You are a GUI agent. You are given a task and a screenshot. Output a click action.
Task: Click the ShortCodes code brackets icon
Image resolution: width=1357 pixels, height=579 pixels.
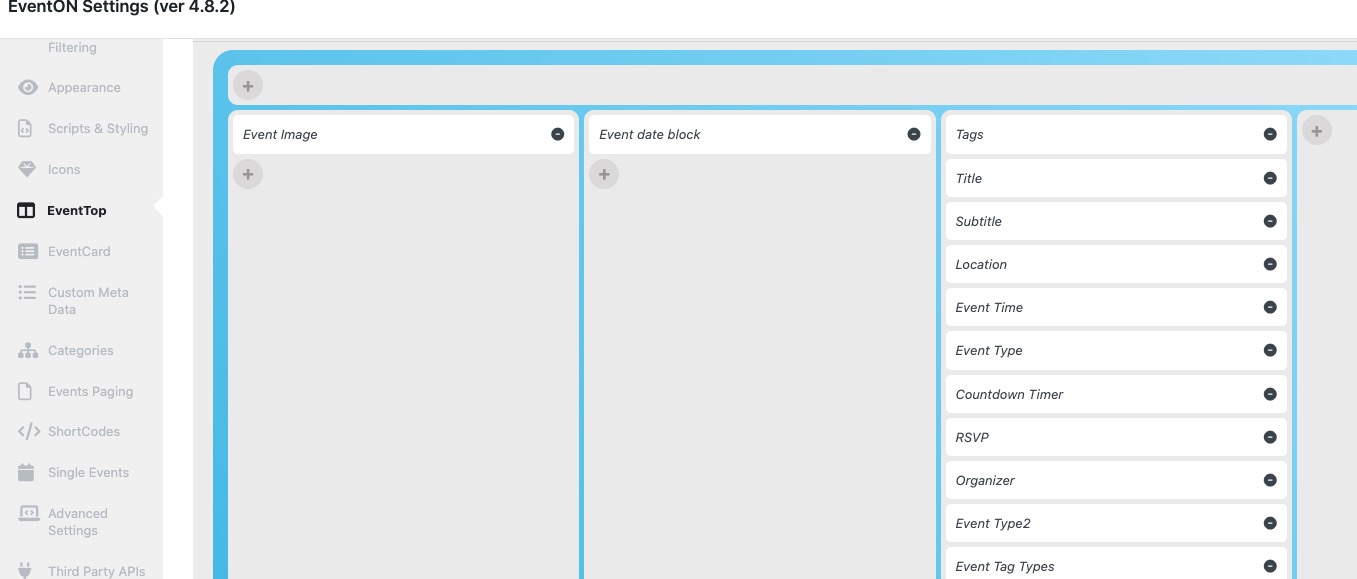tap(28, 432)
